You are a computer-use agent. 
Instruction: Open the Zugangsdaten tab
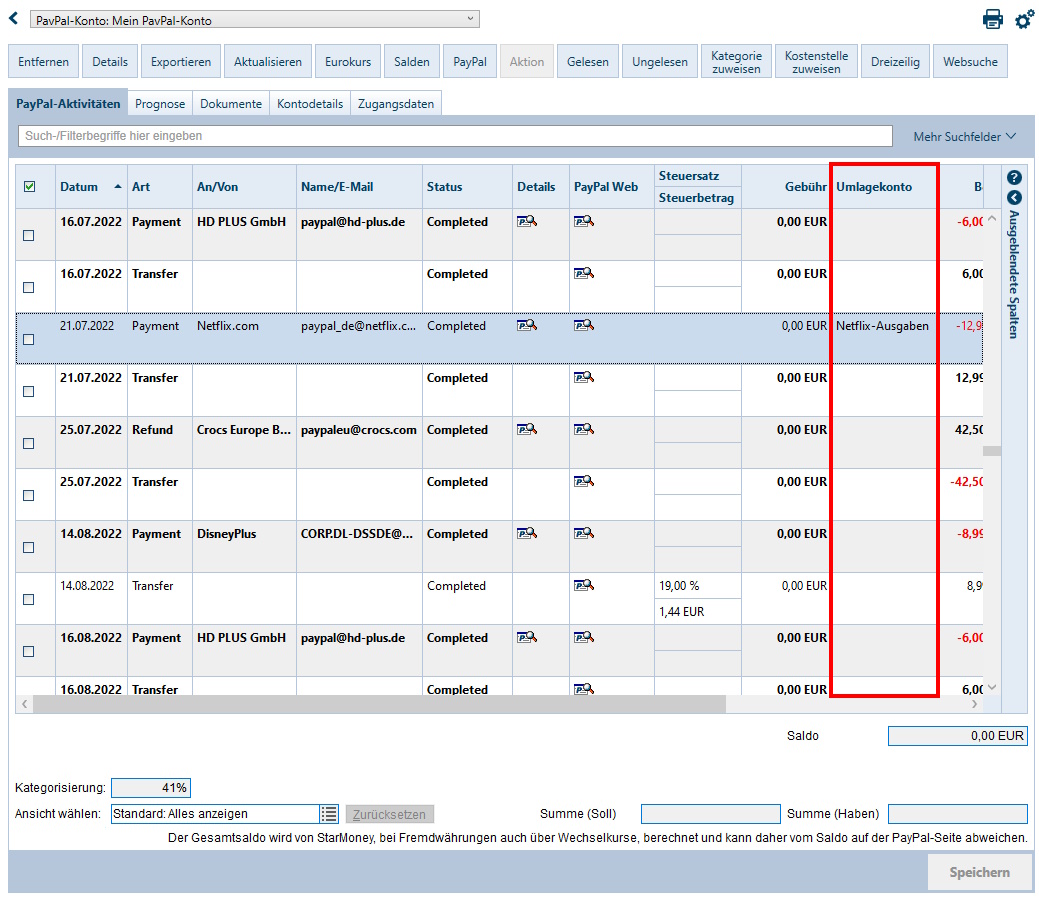[396, 104]
